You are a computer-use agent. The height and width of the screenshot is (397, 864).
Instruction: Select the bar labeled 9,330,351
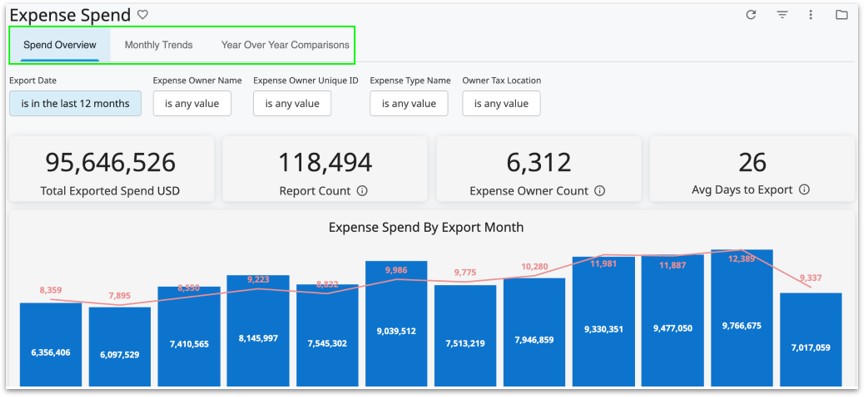(603, 321)
